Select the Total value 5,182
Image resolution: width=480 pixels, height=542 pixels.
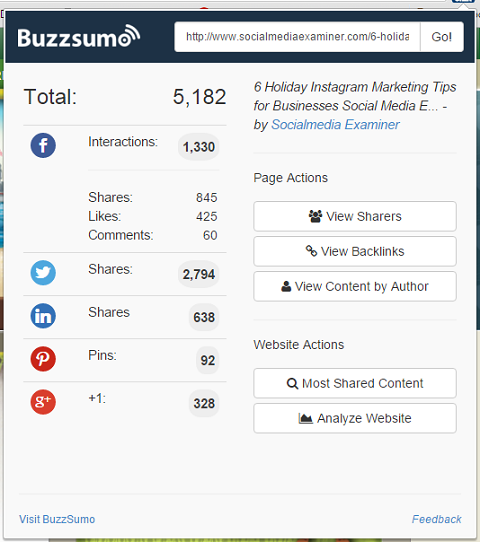199,97
